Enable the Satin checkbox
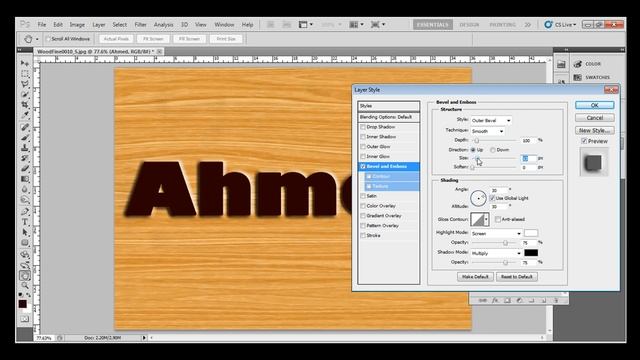 coord(363,196)
